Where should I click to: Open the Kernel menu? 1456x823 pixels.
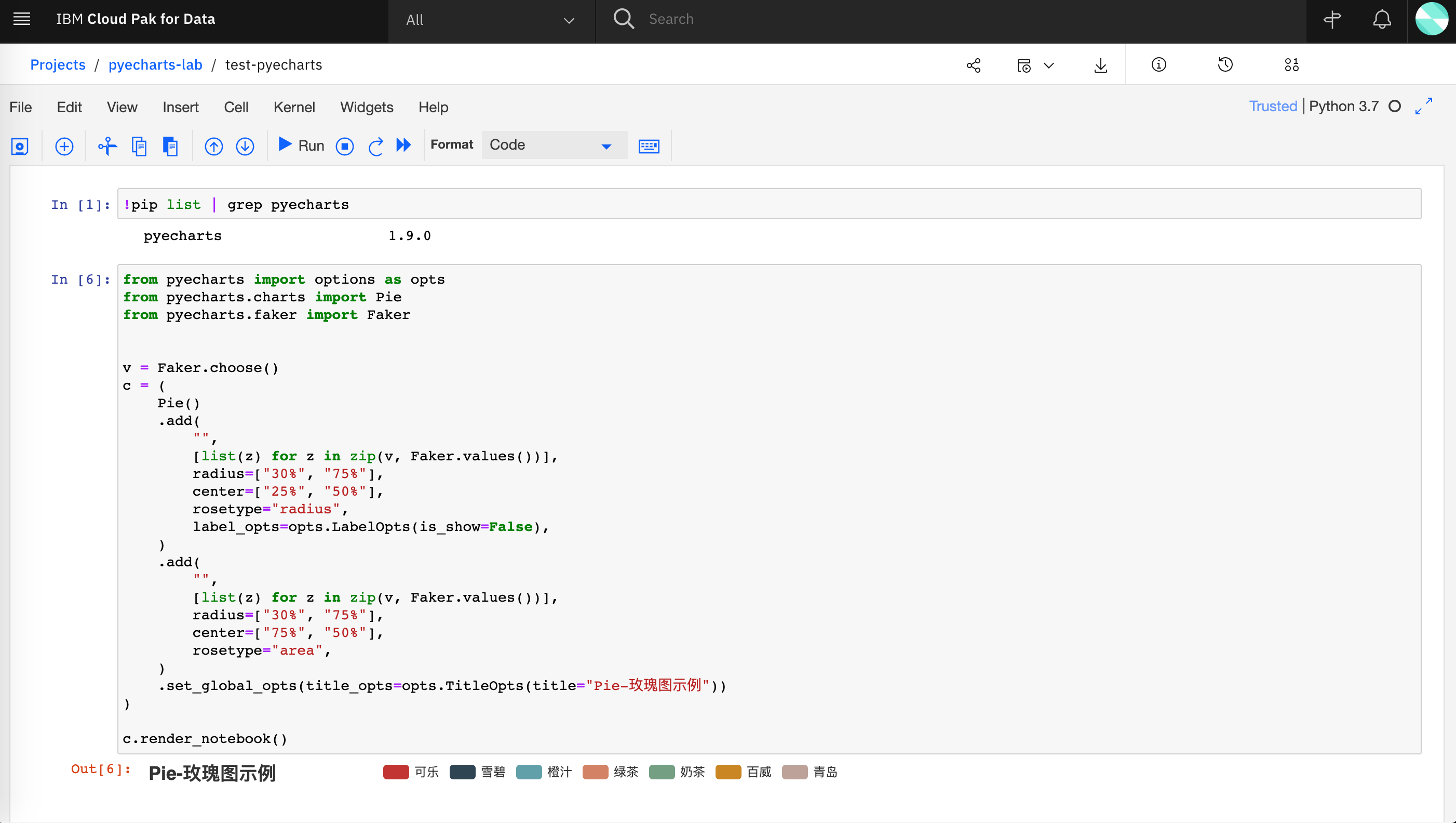pos(294,107)
